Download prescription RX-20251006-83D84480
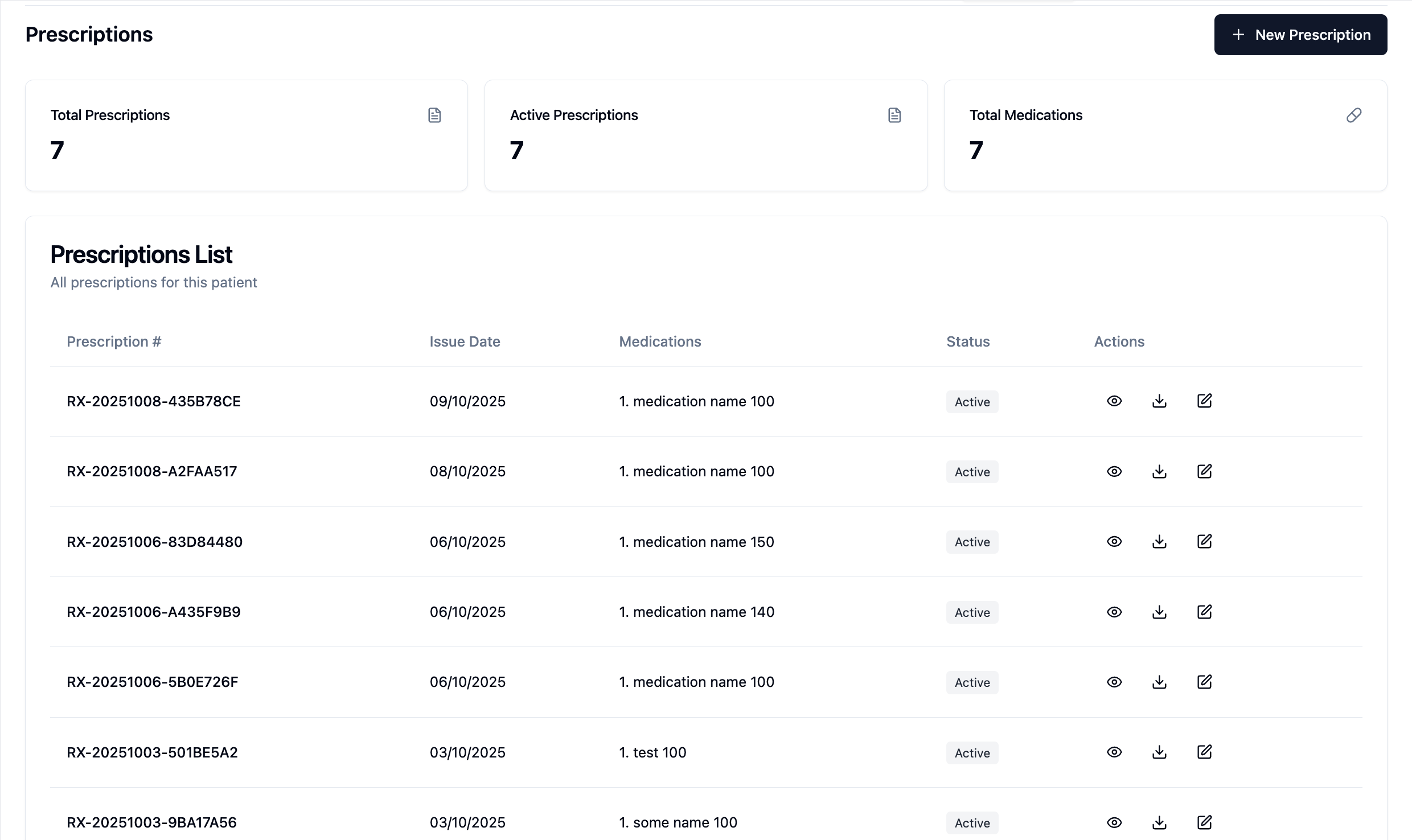 click(x=1159, y=542)
